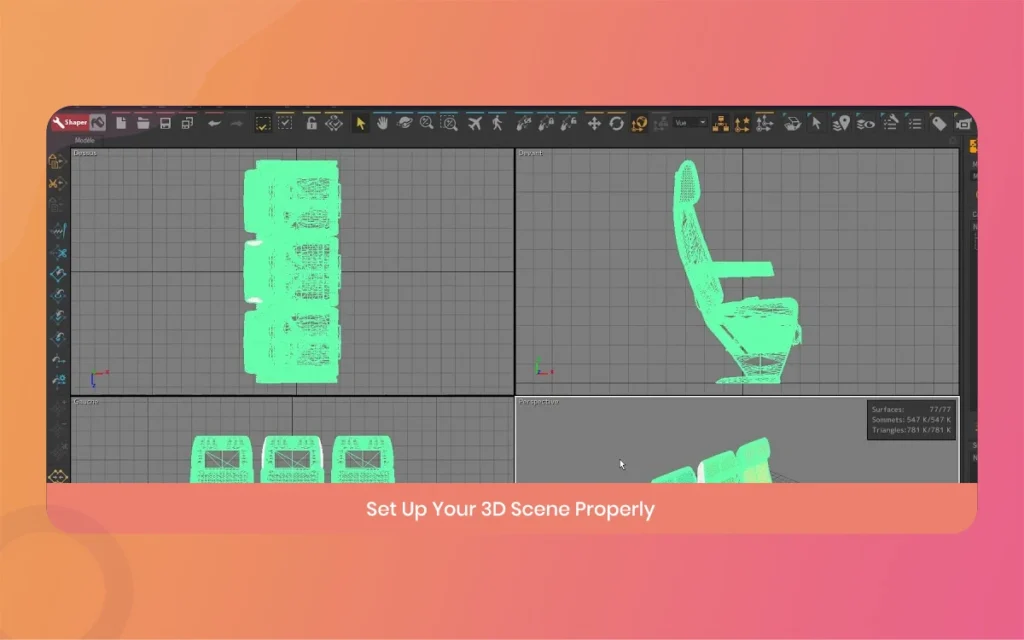The width and height of the screenshot is (1024, 640).
Task: Select the magnifier zoom tool
Action: (426, 123)
